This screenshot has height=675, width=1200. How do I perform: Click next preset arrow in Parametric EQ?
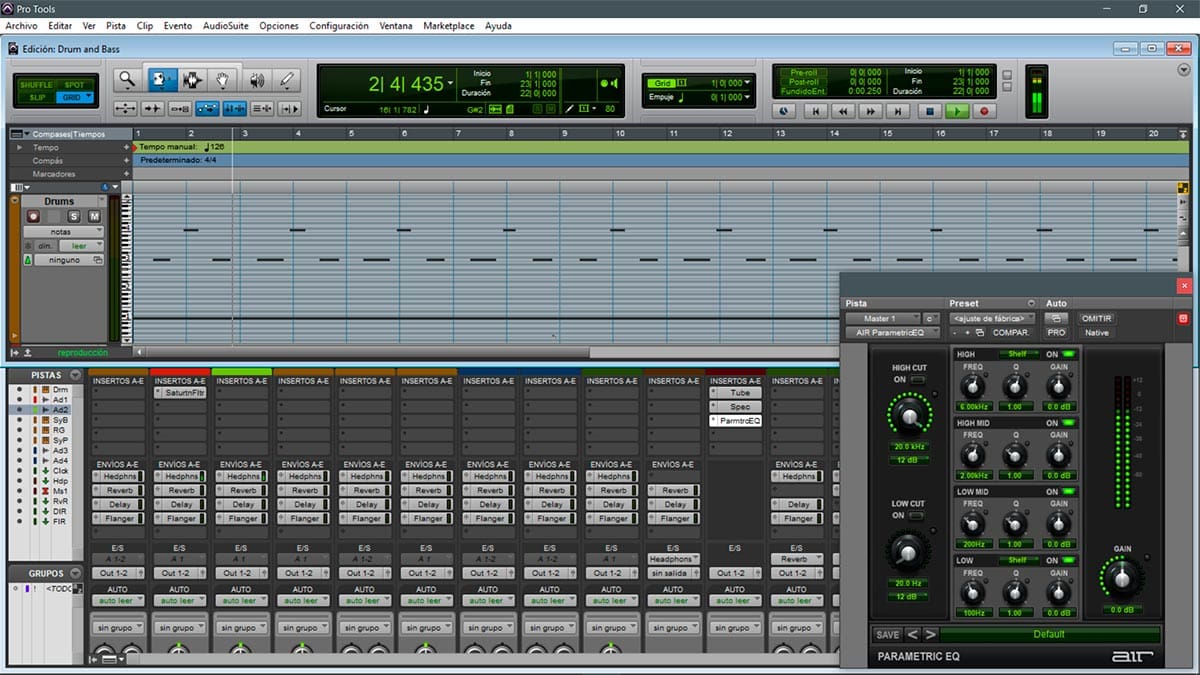(x=929, y=634)
